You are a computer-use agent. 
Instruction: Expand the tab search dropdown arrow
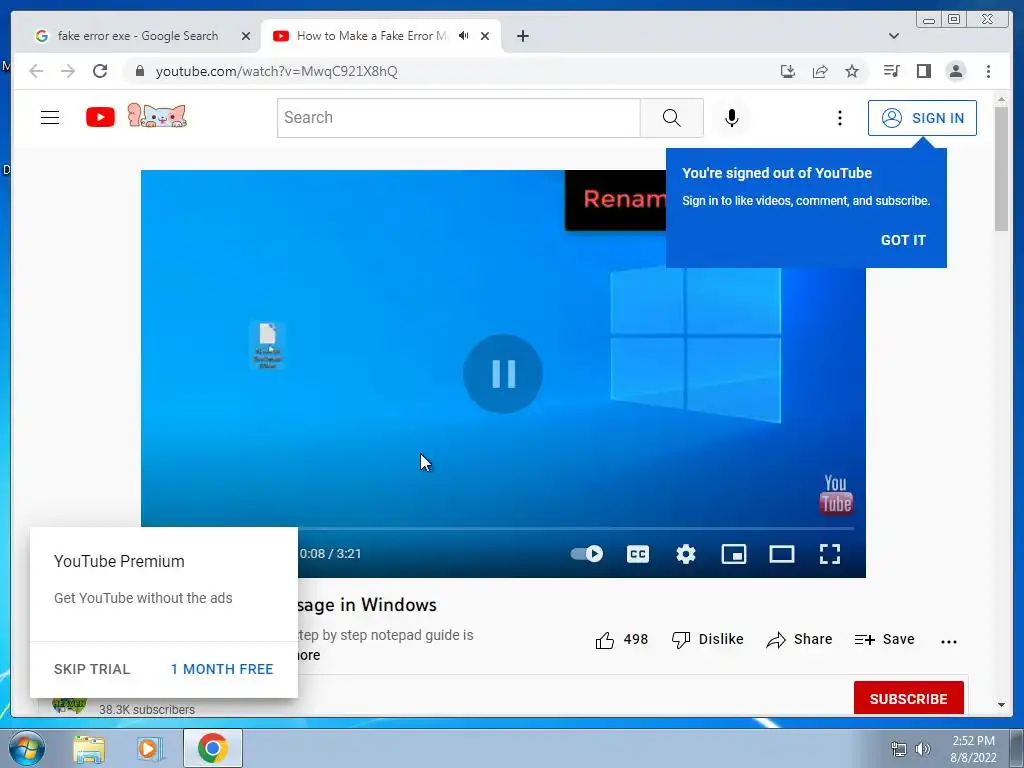(893, 36)
